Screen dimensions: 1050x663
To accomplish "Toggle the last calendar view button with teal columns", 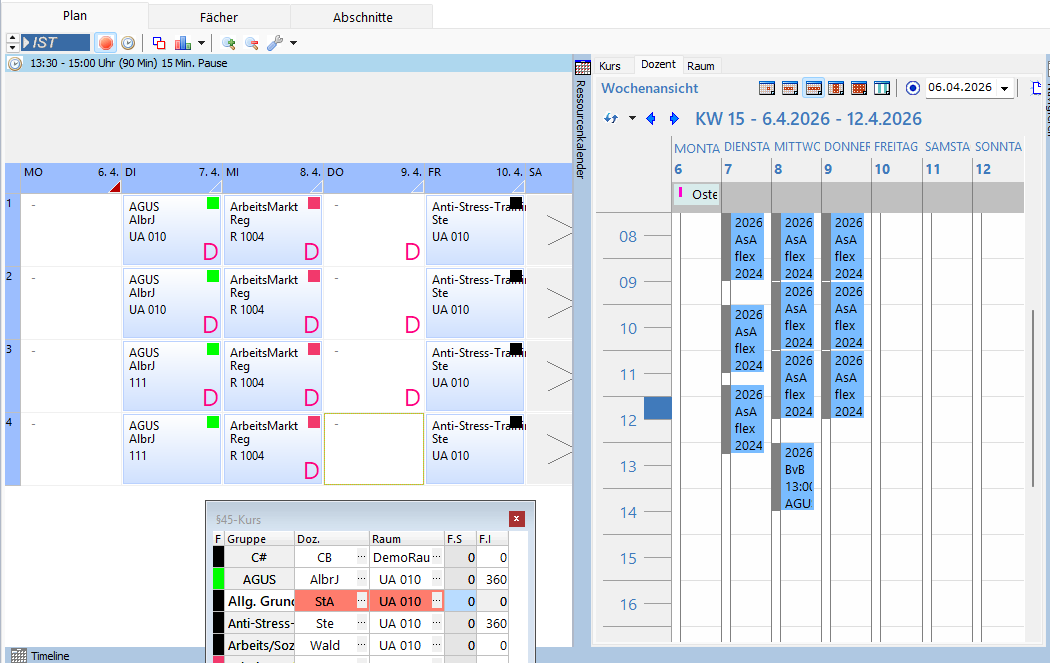I will tap(882, 88).
